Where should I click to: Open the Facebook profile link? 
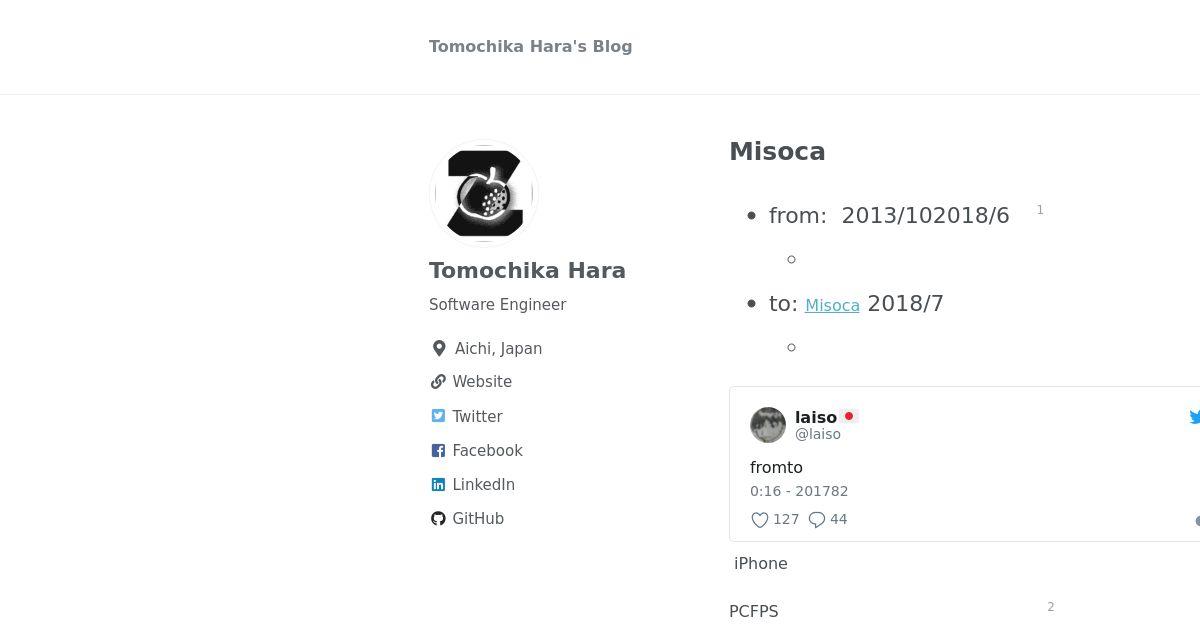pyautogui.click(x=487, y=451)
